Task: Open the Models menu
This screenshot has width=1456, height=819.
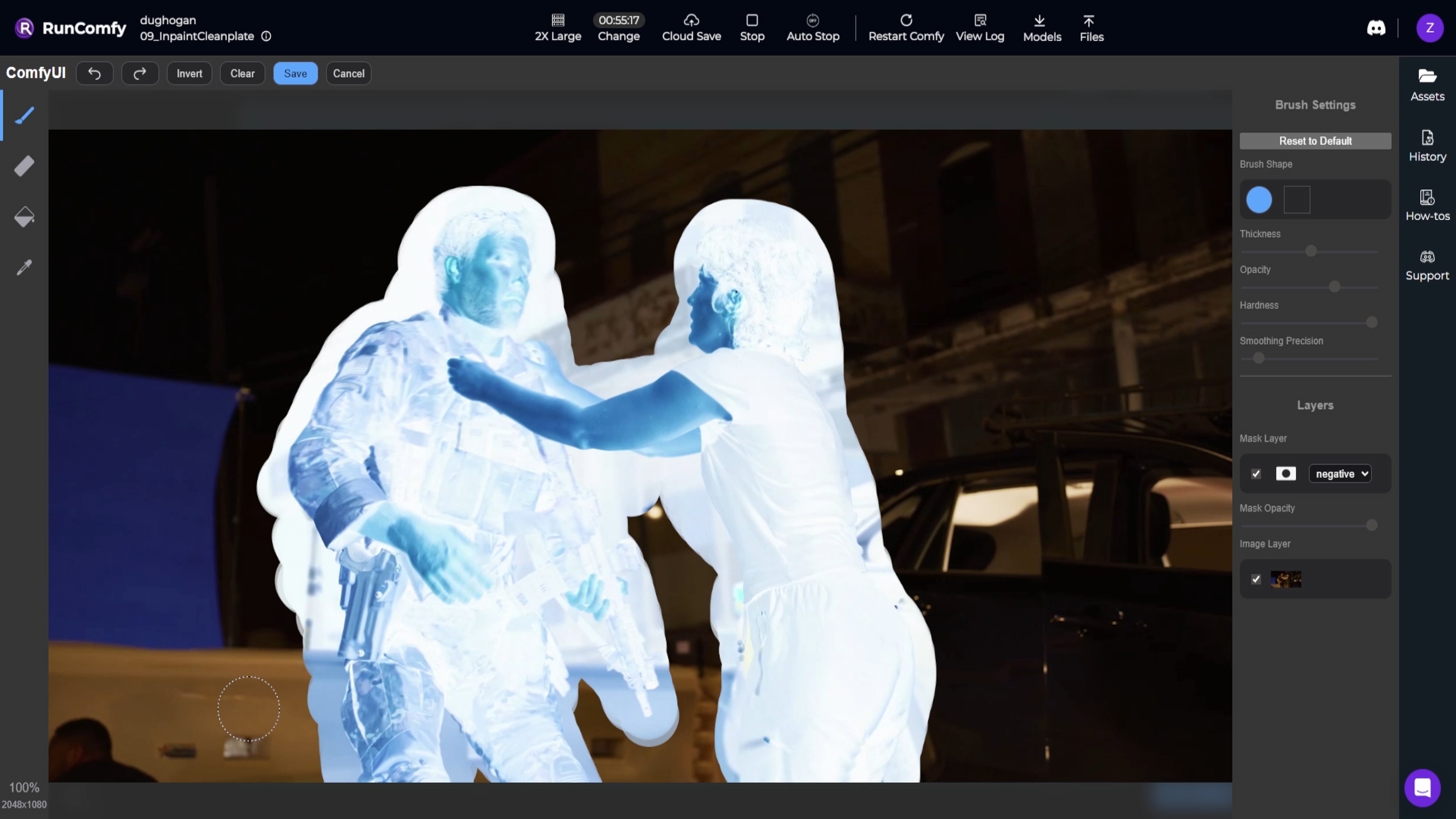Action: [x=1042, y=28]
